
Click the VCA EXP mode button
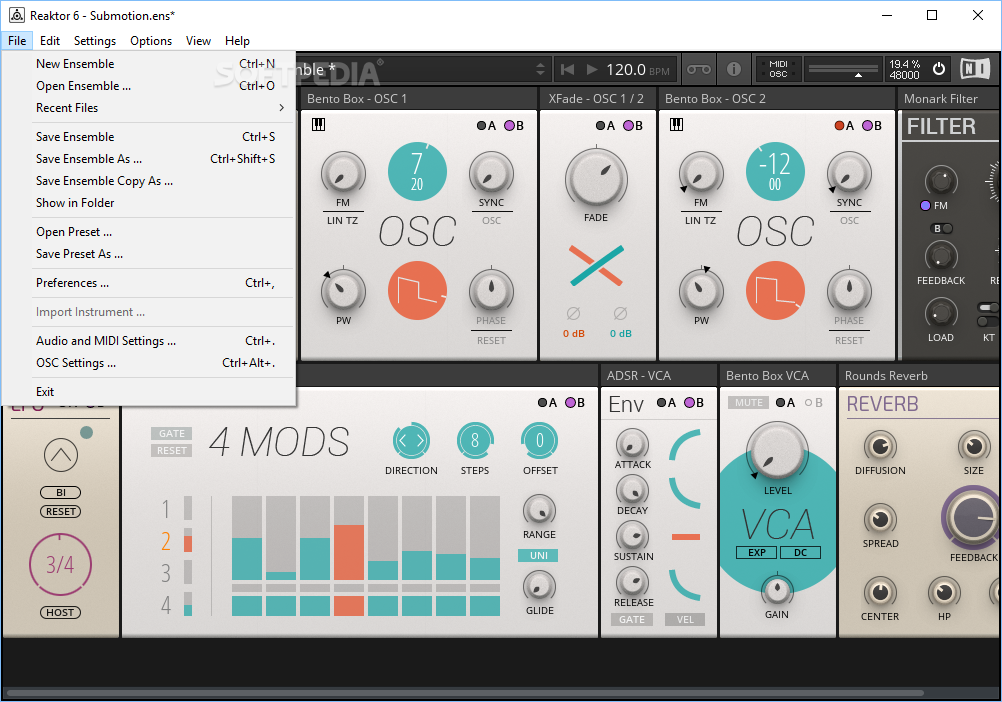(x=757, y=553)
